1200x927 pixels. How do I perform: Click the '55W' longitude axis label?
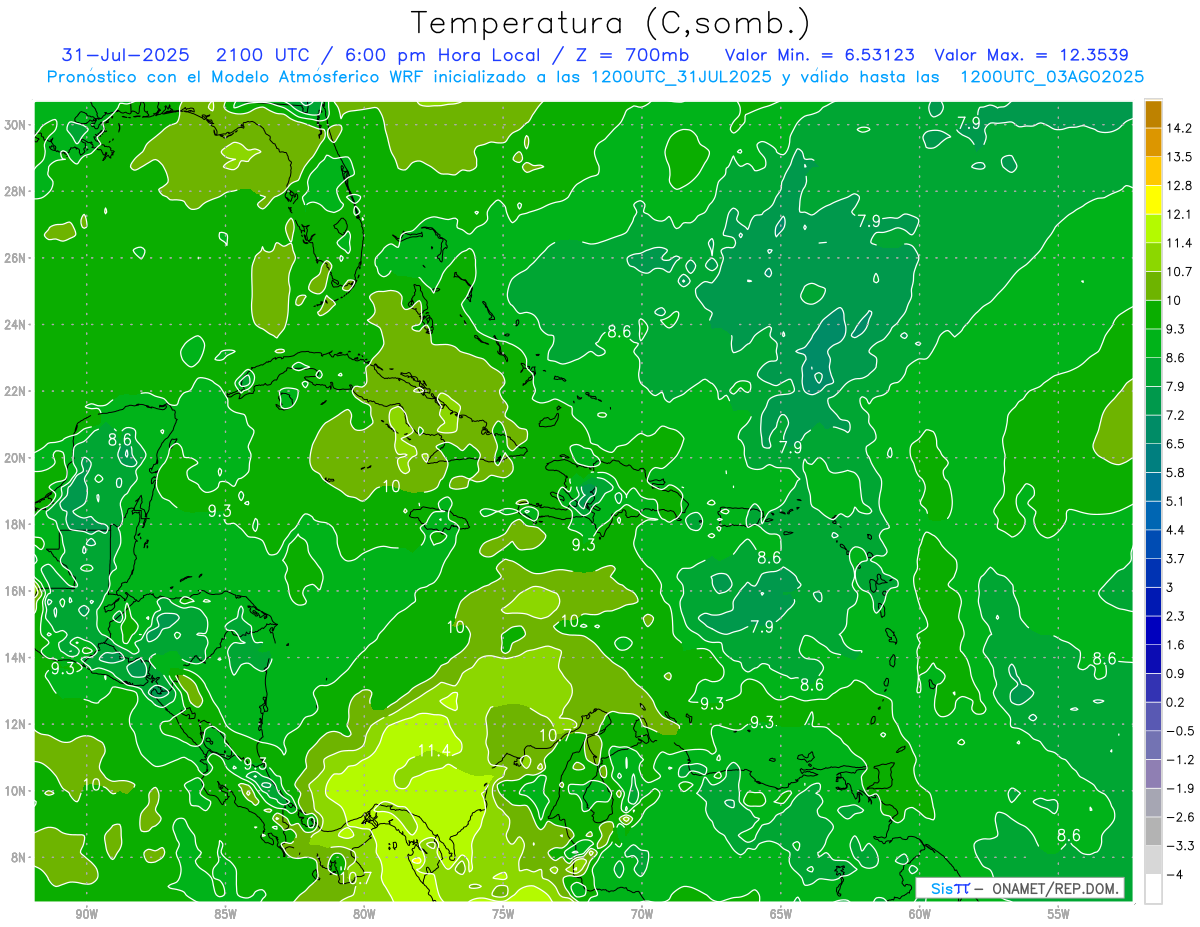pyautogui.click(x=1059, y=914)
